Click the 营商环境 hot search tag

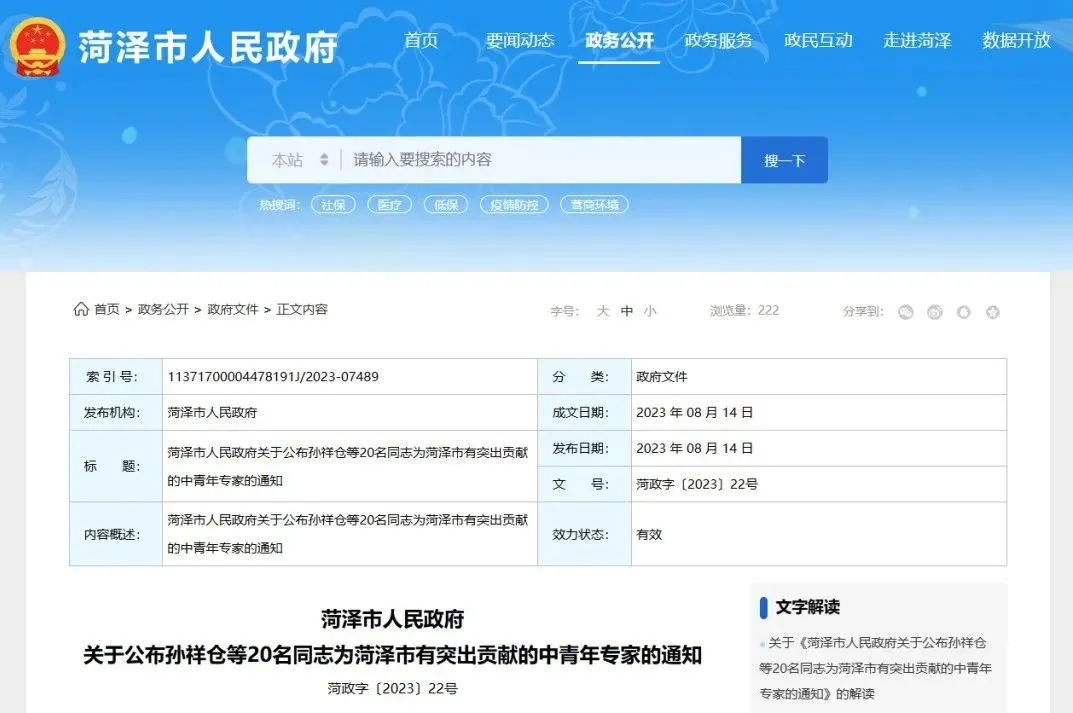click(594, 205)
